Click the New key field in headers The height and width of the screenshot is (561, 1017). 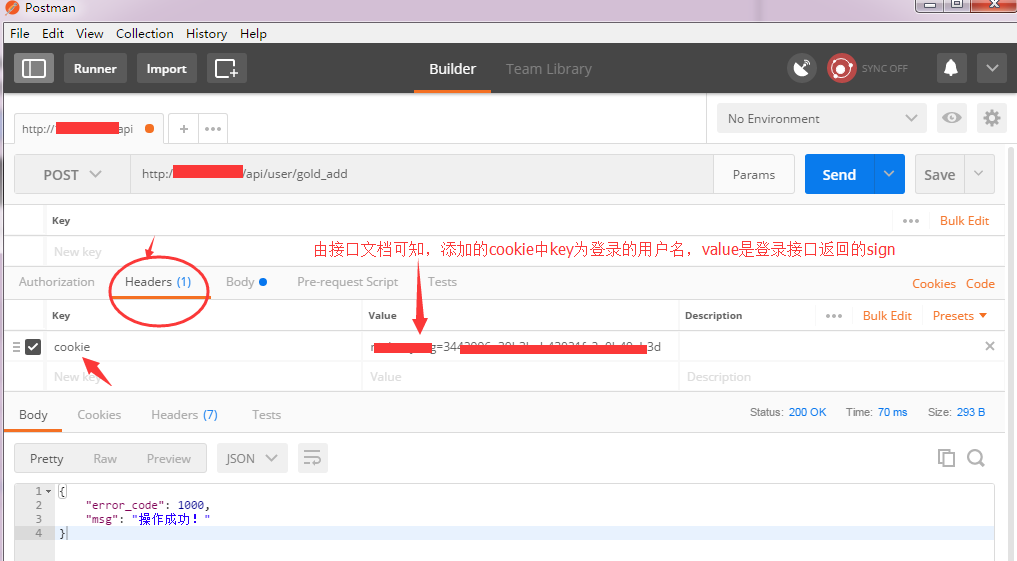pyautogui.click(x=204, y=377)
